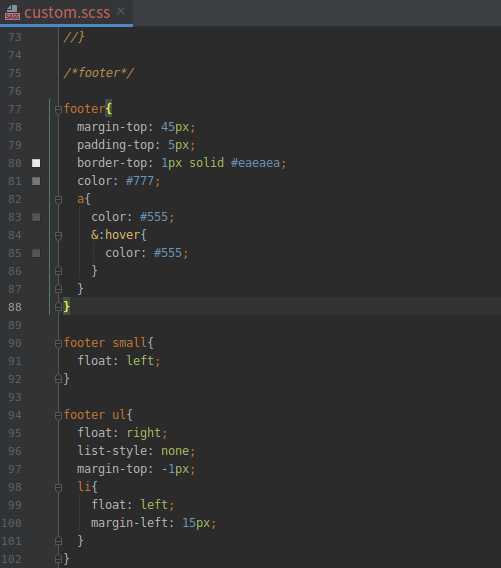Screen dimensions: 501x568
Task: Click the fold end marker on line 92
Action: (58, 379)
